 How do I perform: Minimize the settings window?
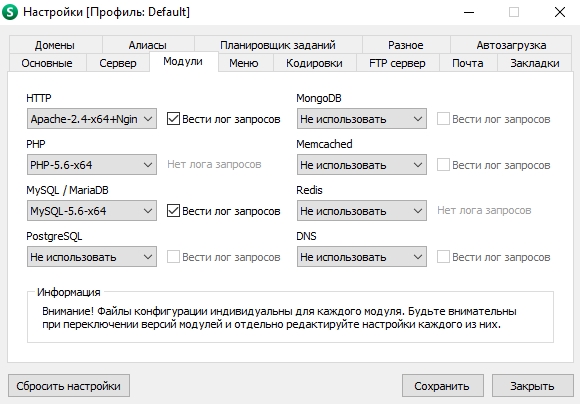469,12
